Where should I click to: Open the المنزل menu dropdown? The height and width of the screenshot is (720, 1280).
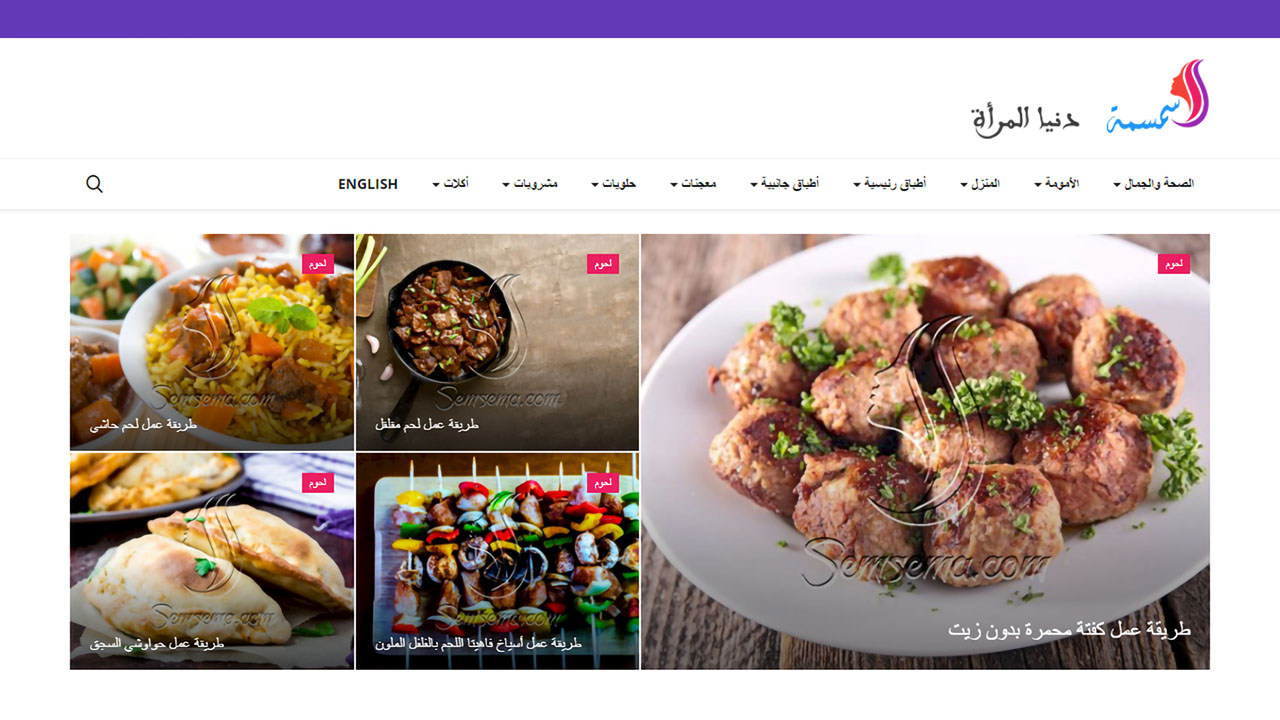(x=980, y=184)
